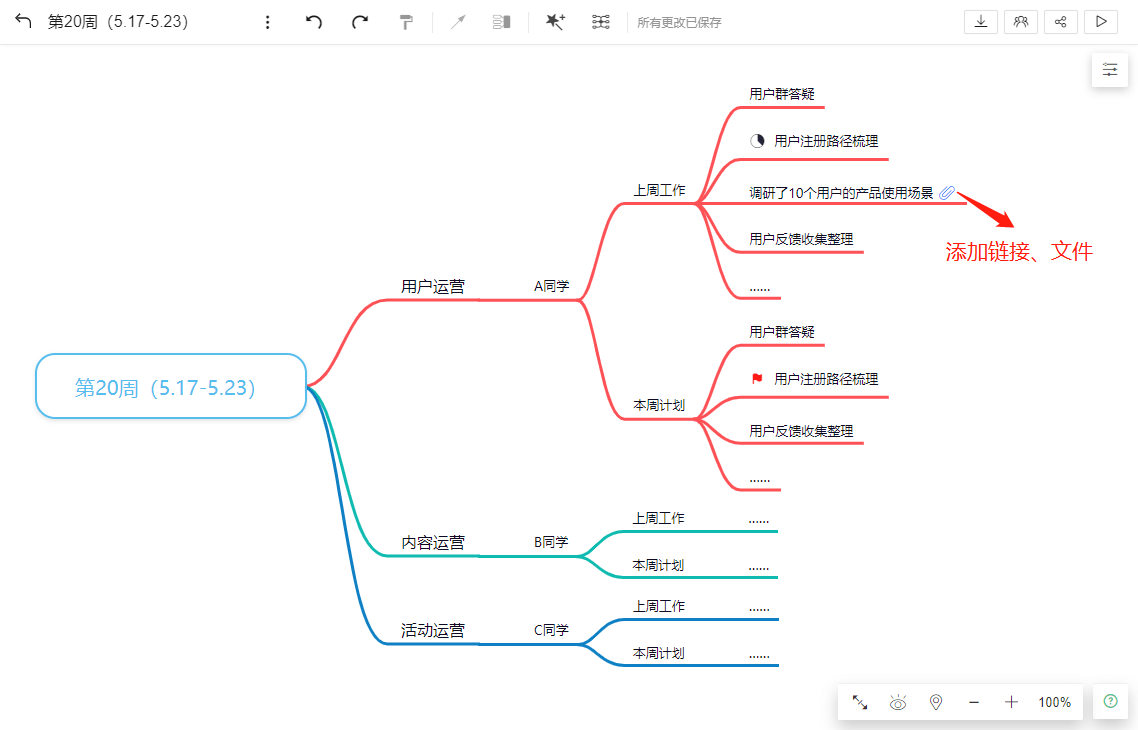Click the red flag marker icon
The height and width of the screenshot is (730, 1138).
[x=757, y=379]
